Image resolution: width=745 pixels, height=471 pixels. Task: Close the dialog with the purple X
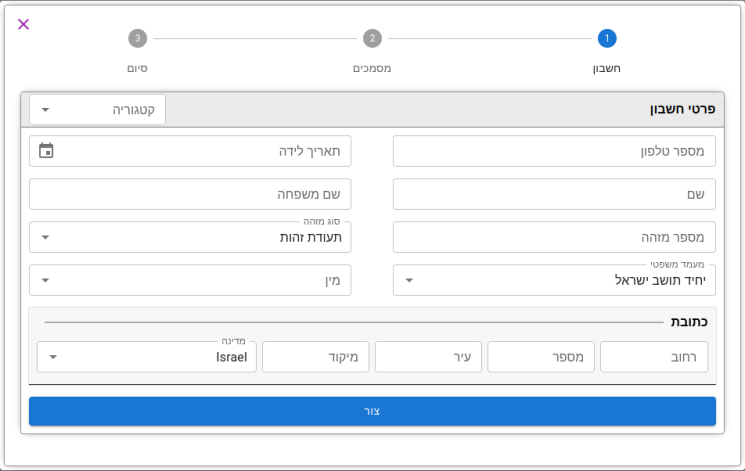click(x=23, y=24)
